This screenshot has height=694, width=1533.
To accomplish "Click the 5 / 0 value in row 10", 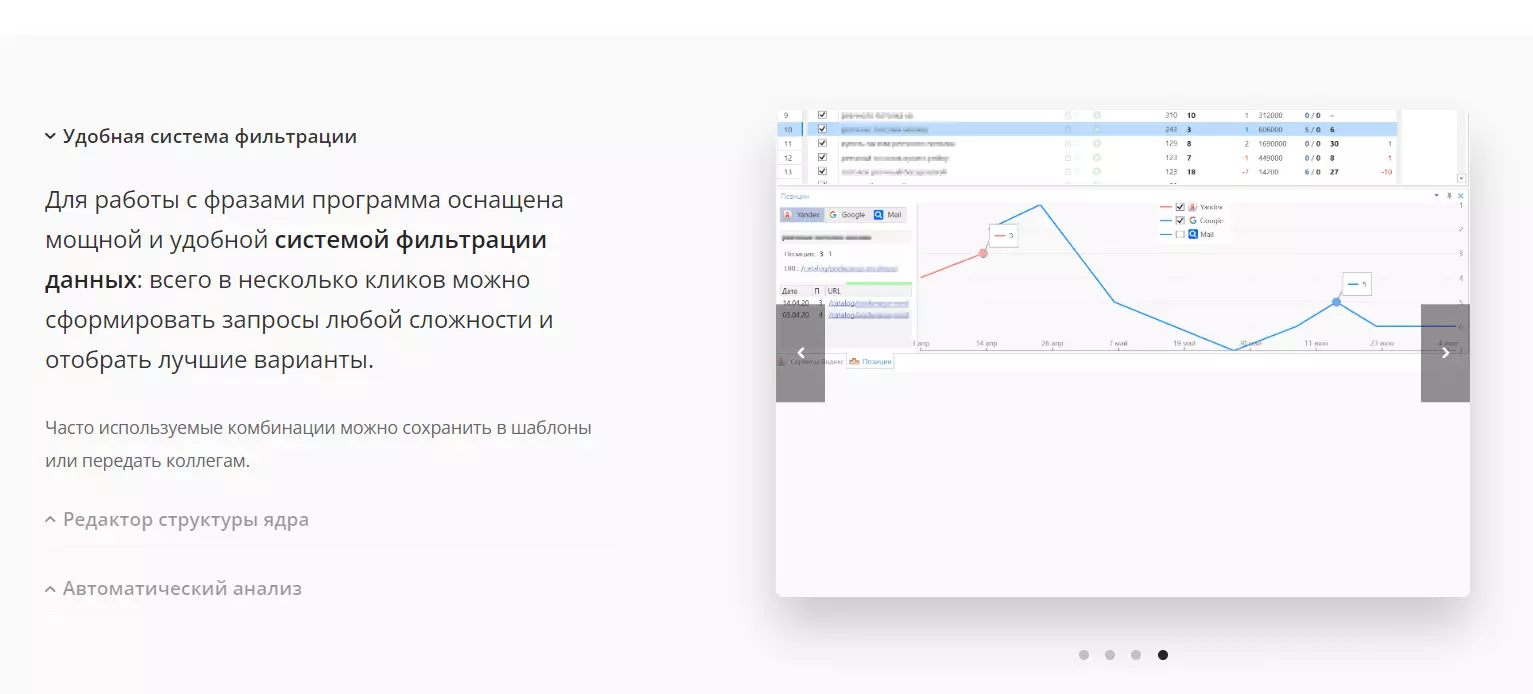I will click(x=1313, y=129).
